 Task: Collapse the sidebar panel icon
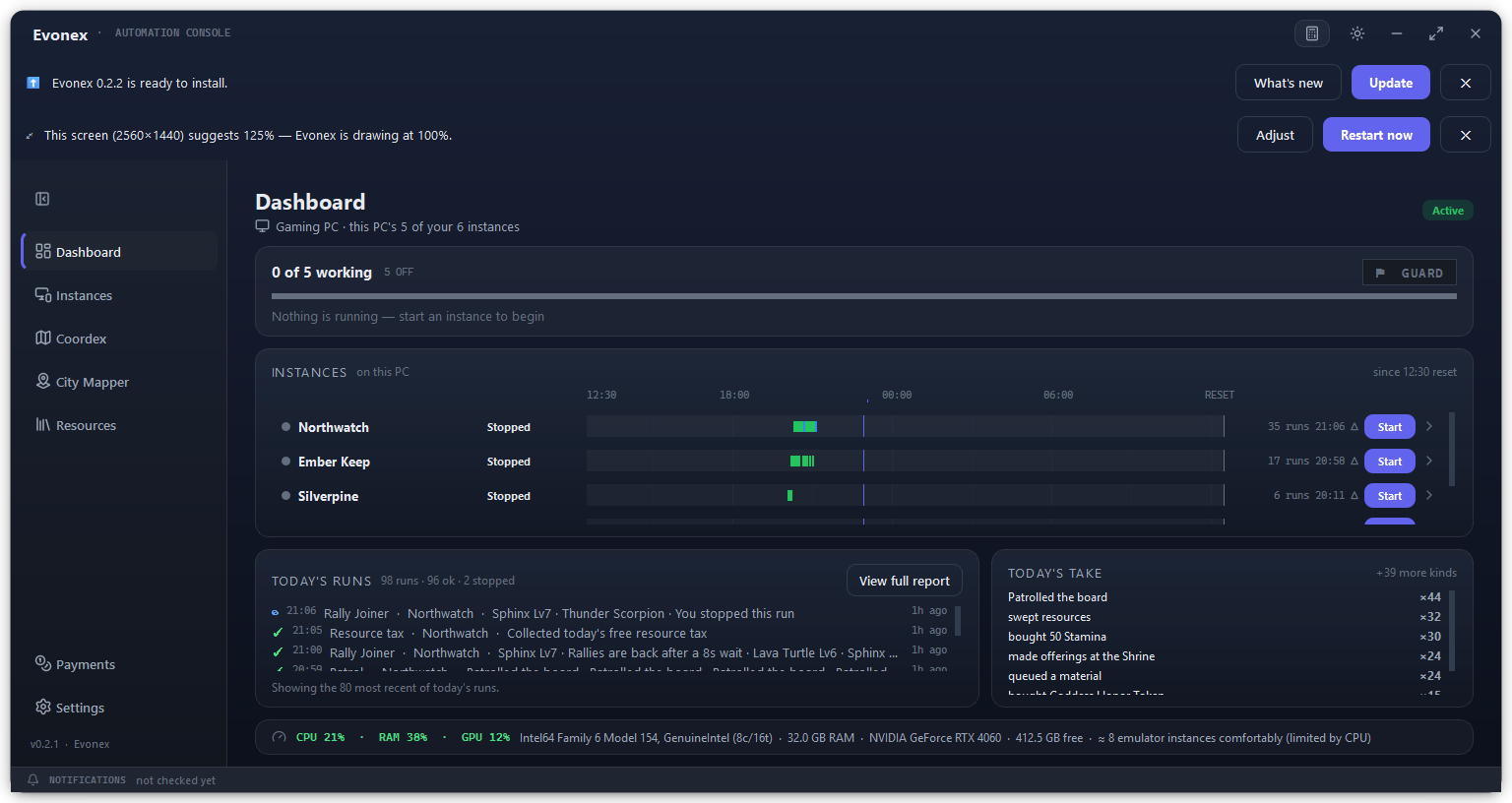[x=42, y=199]
